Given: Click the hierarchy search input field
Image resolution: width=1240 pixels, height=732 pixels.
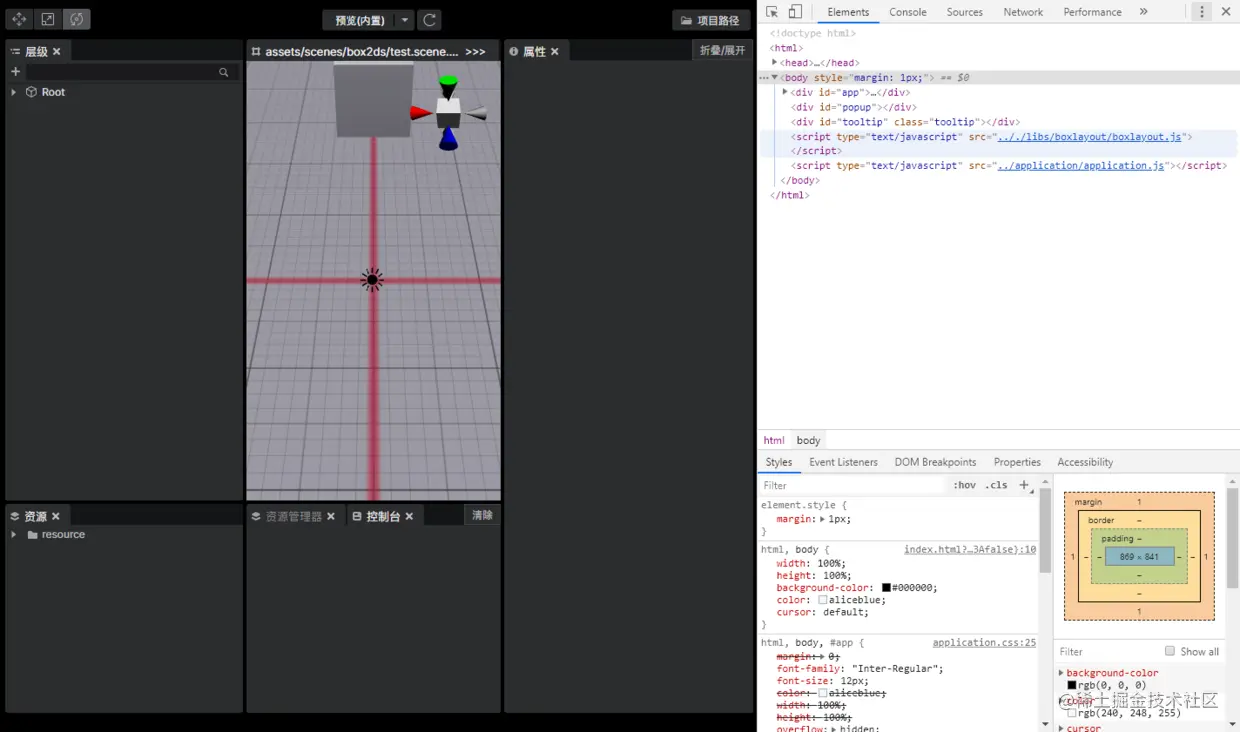Looking at the screenshot, I should (x=121, y=72).
